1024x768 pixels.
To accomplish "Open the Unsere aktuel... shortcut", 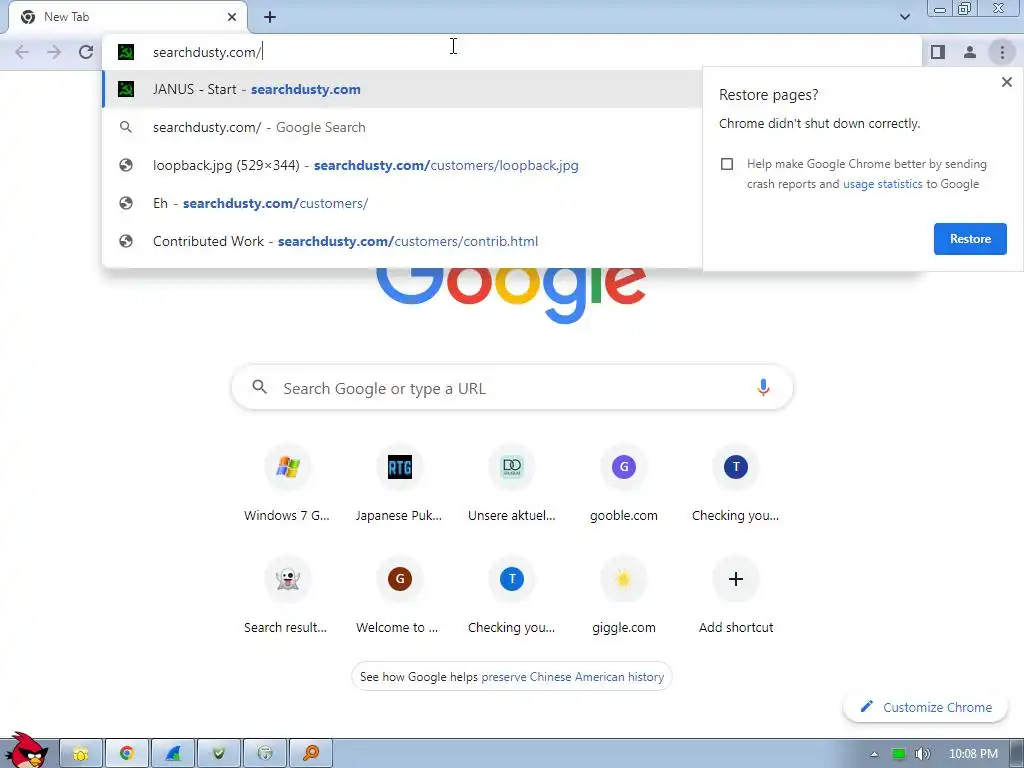I will coord(512,484).
